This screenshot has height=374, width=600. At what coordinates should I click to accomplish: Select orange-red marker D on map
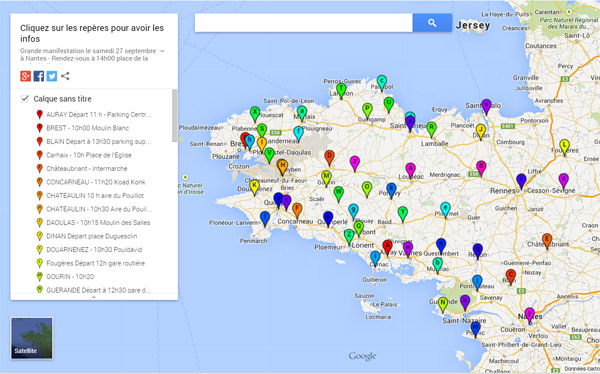(329, 157)
